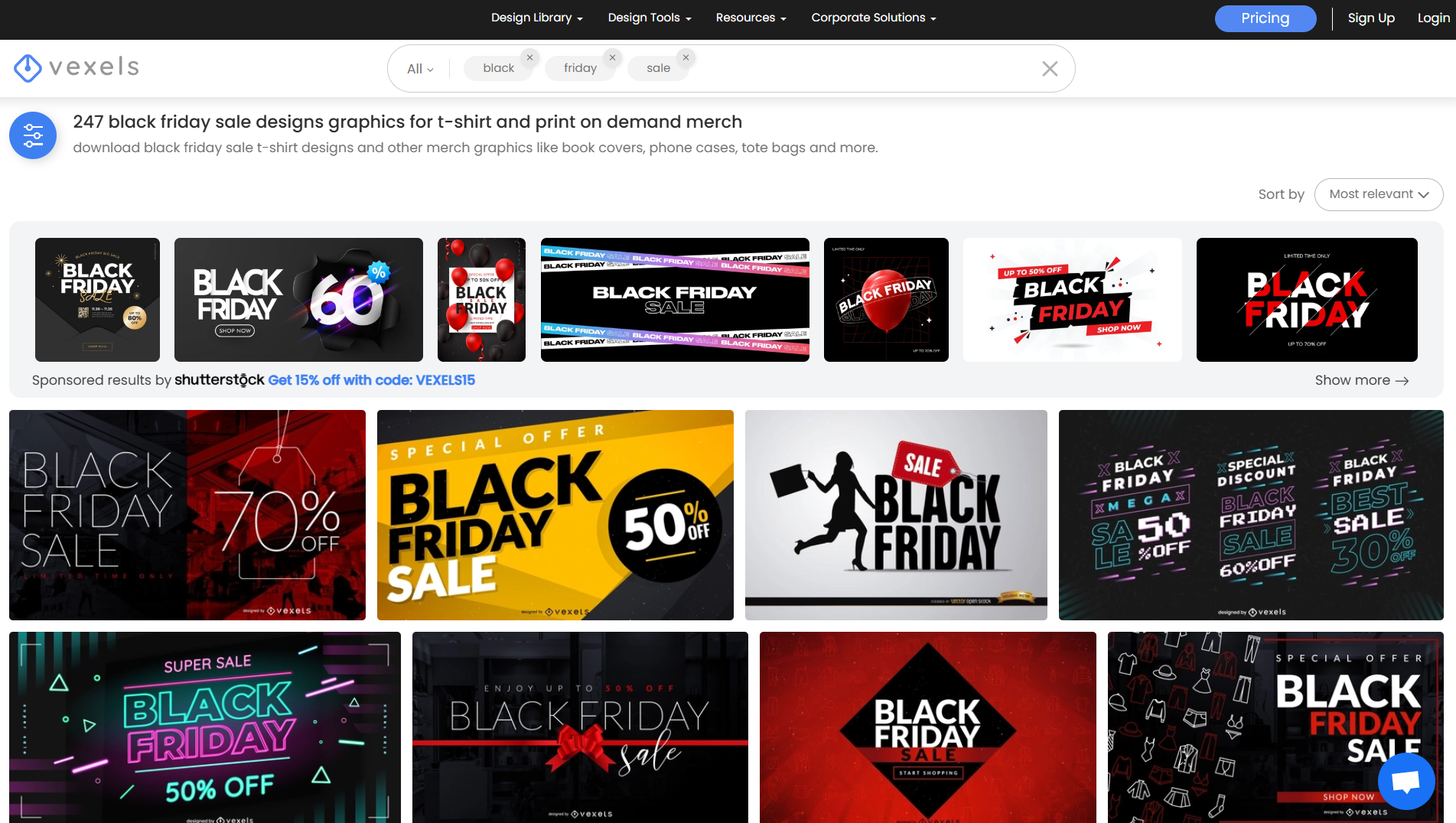Viewport: 1456px width, 823px height.
Task: Open sponsored 'Up to 50% off' white thumbnail
Action: click(1073, 300)
